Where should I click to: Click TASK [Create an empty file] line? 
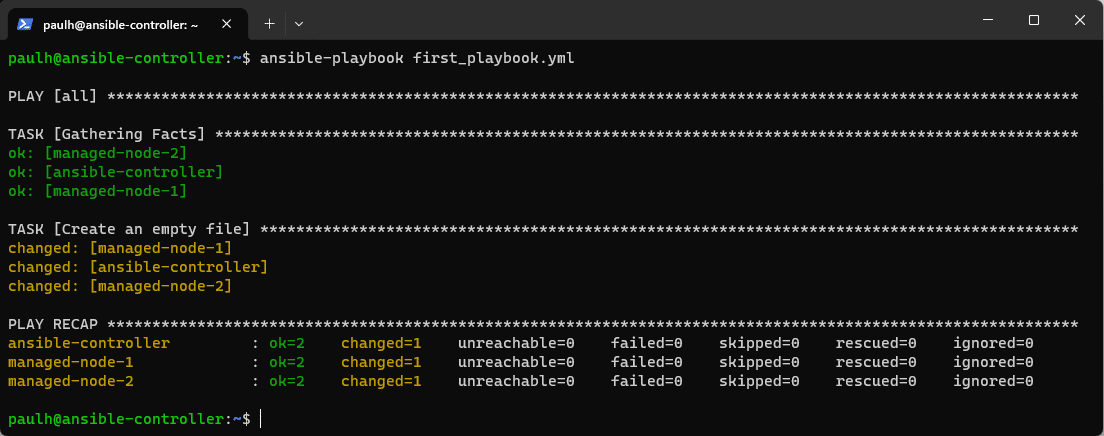point(543,230)
